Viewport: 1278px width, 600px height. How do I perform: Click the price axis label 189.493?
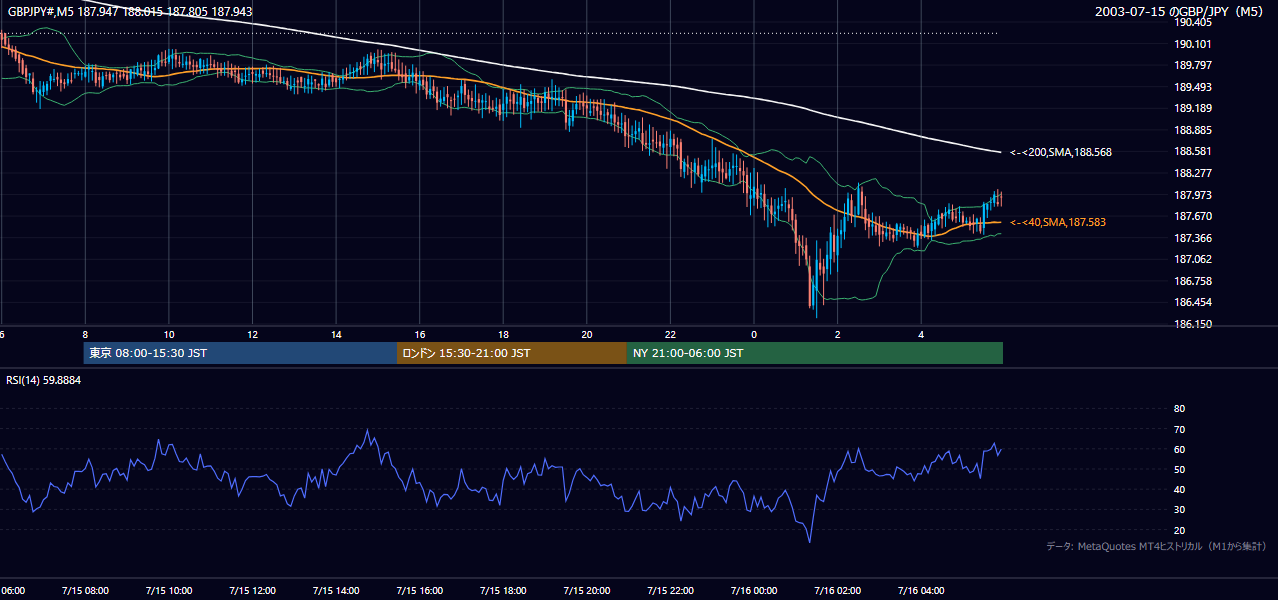pos(1194,87)
